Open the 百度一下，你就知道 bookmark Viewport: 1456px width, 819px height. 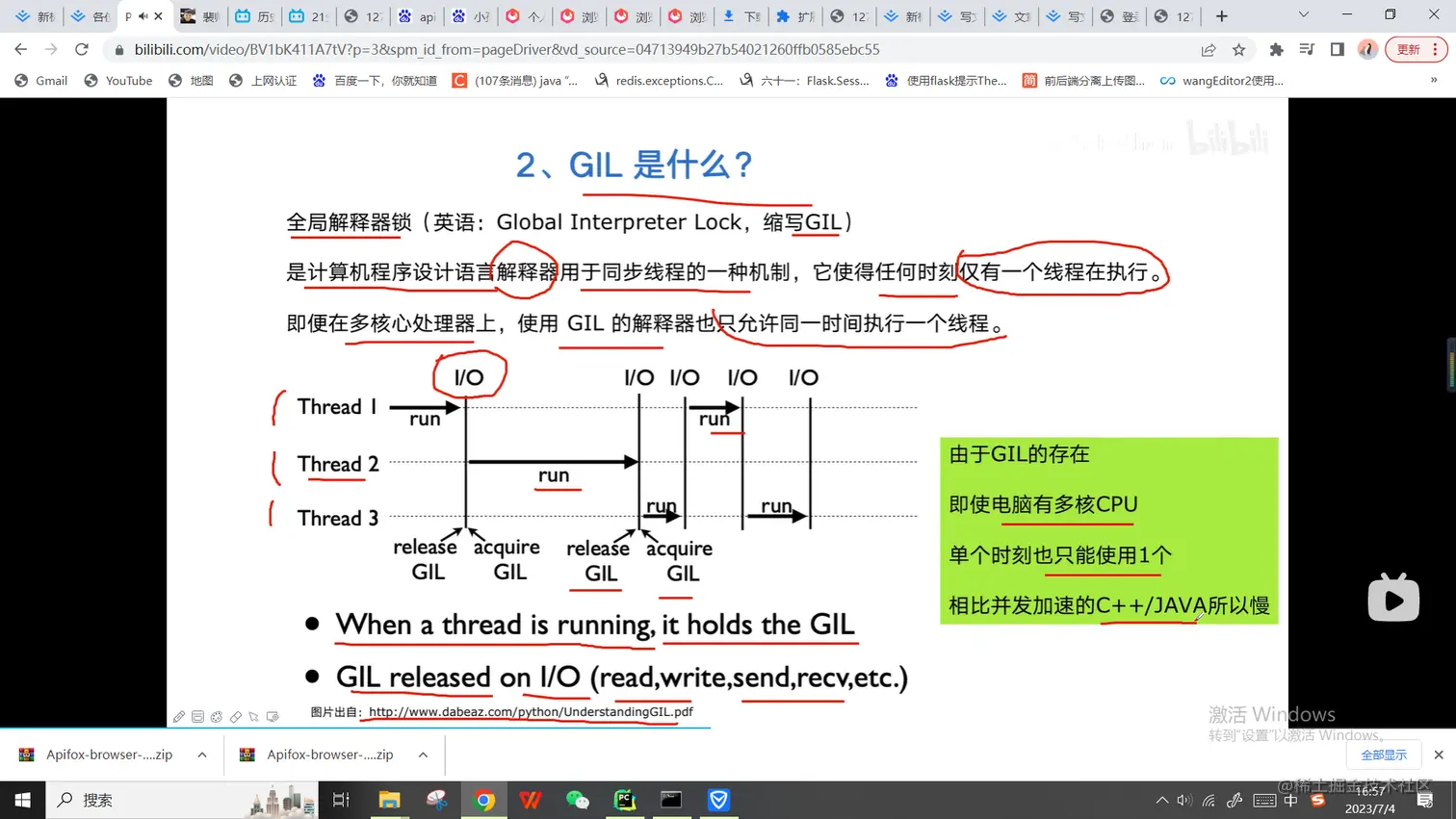374,81
